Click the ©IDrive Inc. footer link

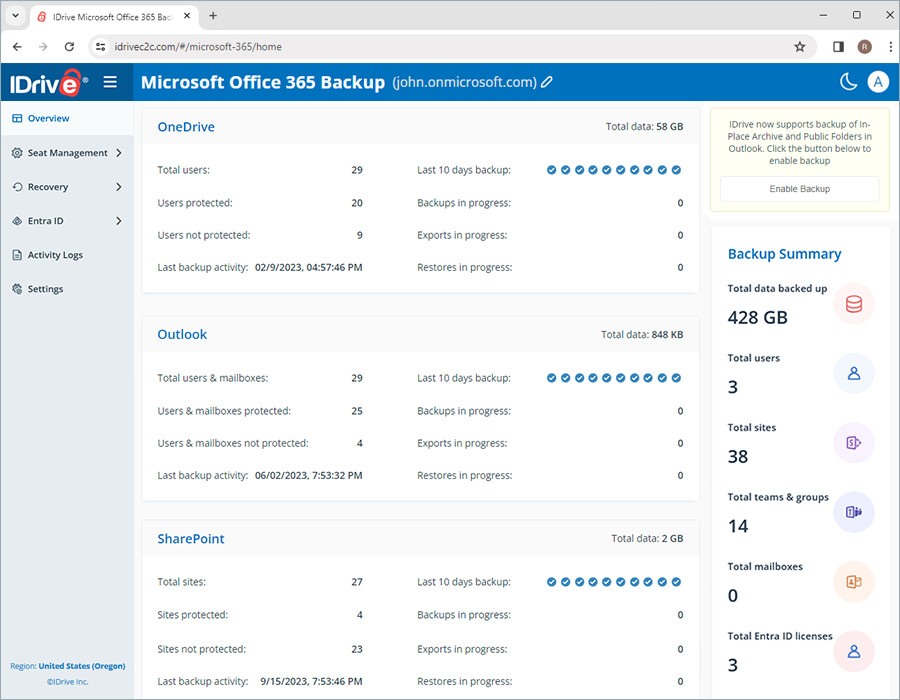pyautogui.click(x=68, y=682)
